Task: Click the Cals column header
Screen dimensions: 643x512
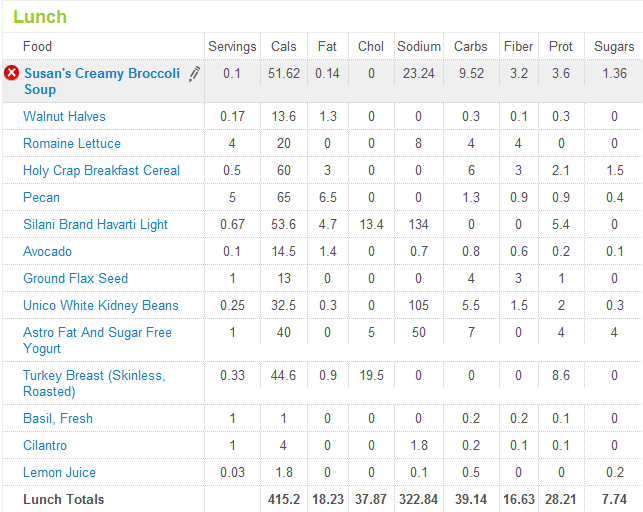Action: pos(284,47)
